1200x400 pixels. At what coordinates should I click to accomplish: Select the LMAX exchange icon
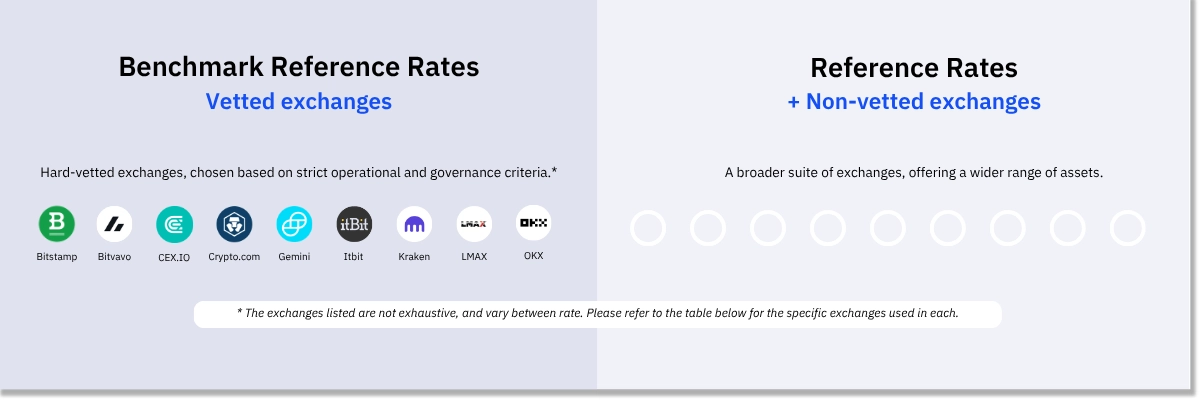[x=474, y=225]
